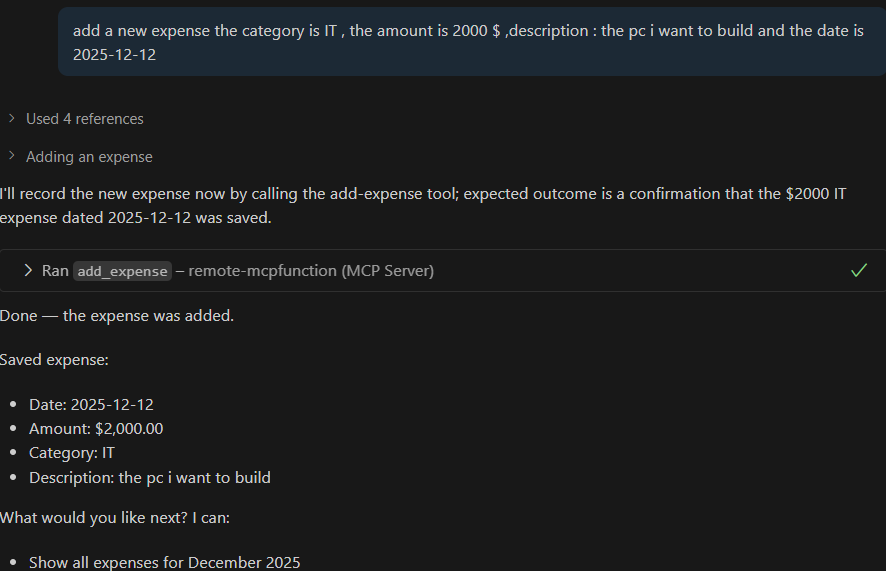Click the "Date: 2025-12-12" list item
The width and height of the screenshot is (886, 571).
click(91, 405)
